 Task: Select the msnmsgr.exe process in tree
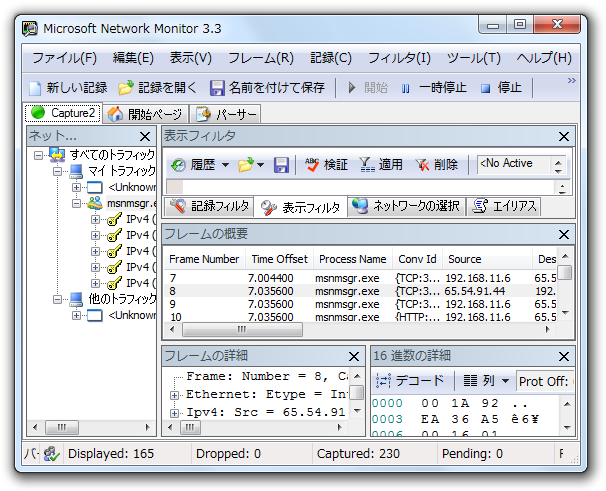(131, 203)
